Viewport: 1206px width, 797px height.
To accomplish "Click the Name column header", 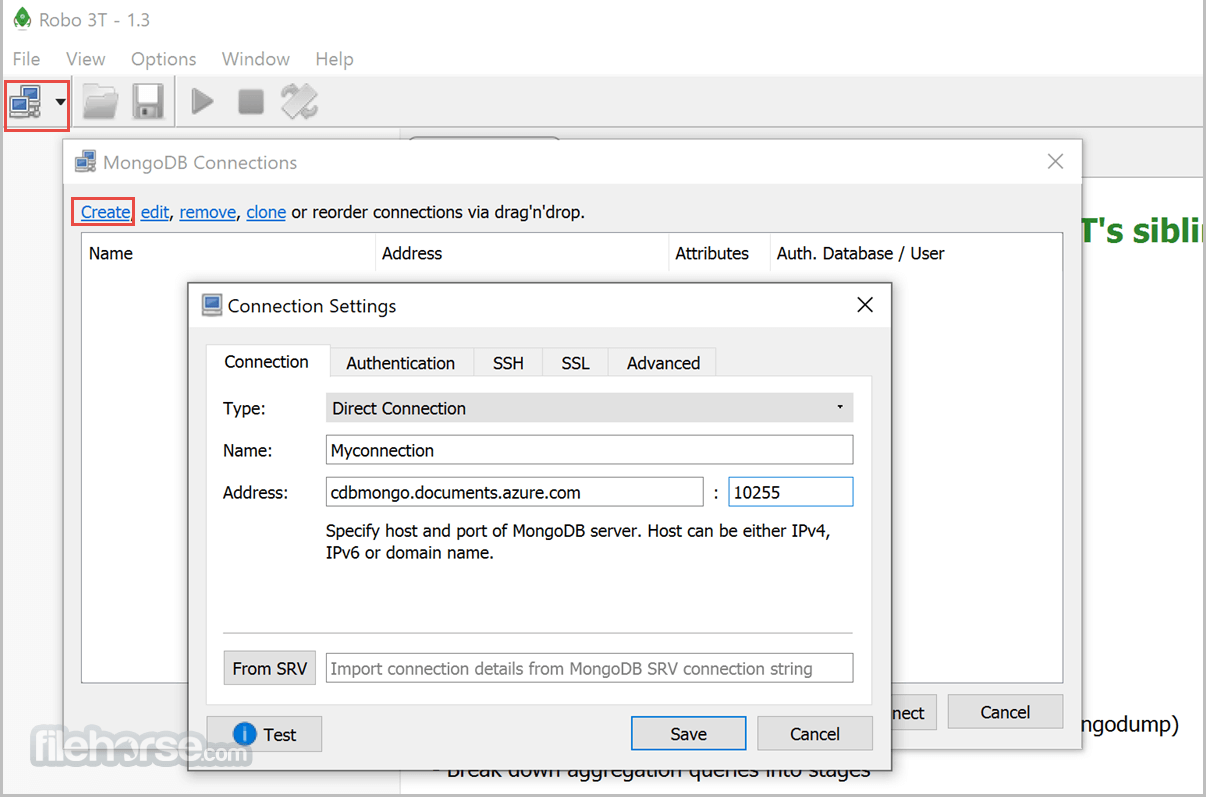I will (228, 253).
